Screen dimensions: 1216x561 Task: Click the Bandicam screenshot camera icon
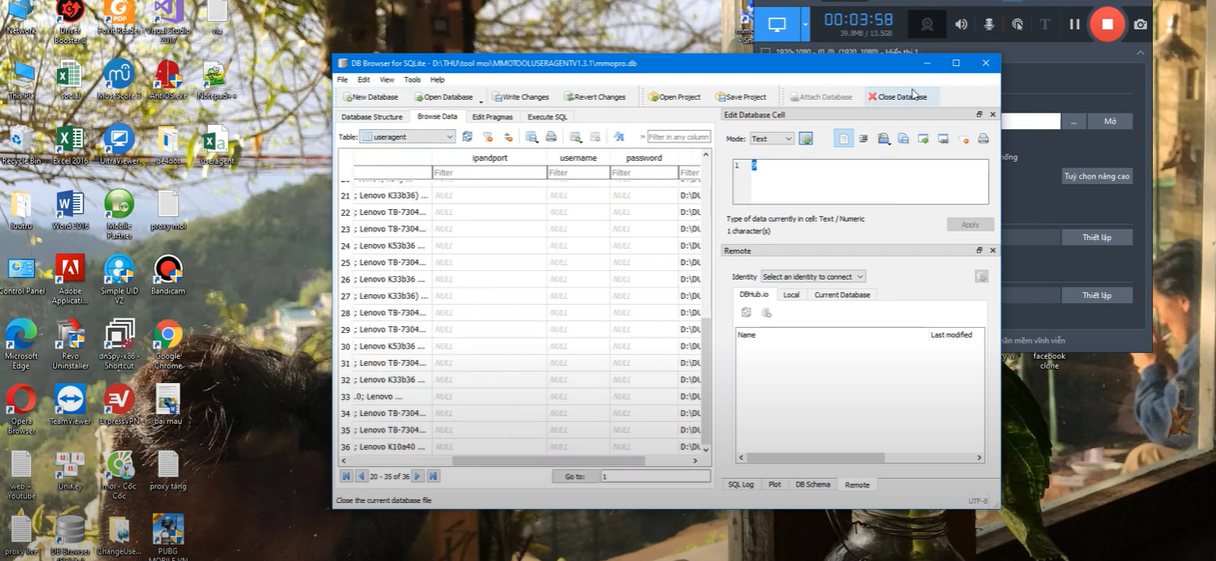click(1141, 24)
